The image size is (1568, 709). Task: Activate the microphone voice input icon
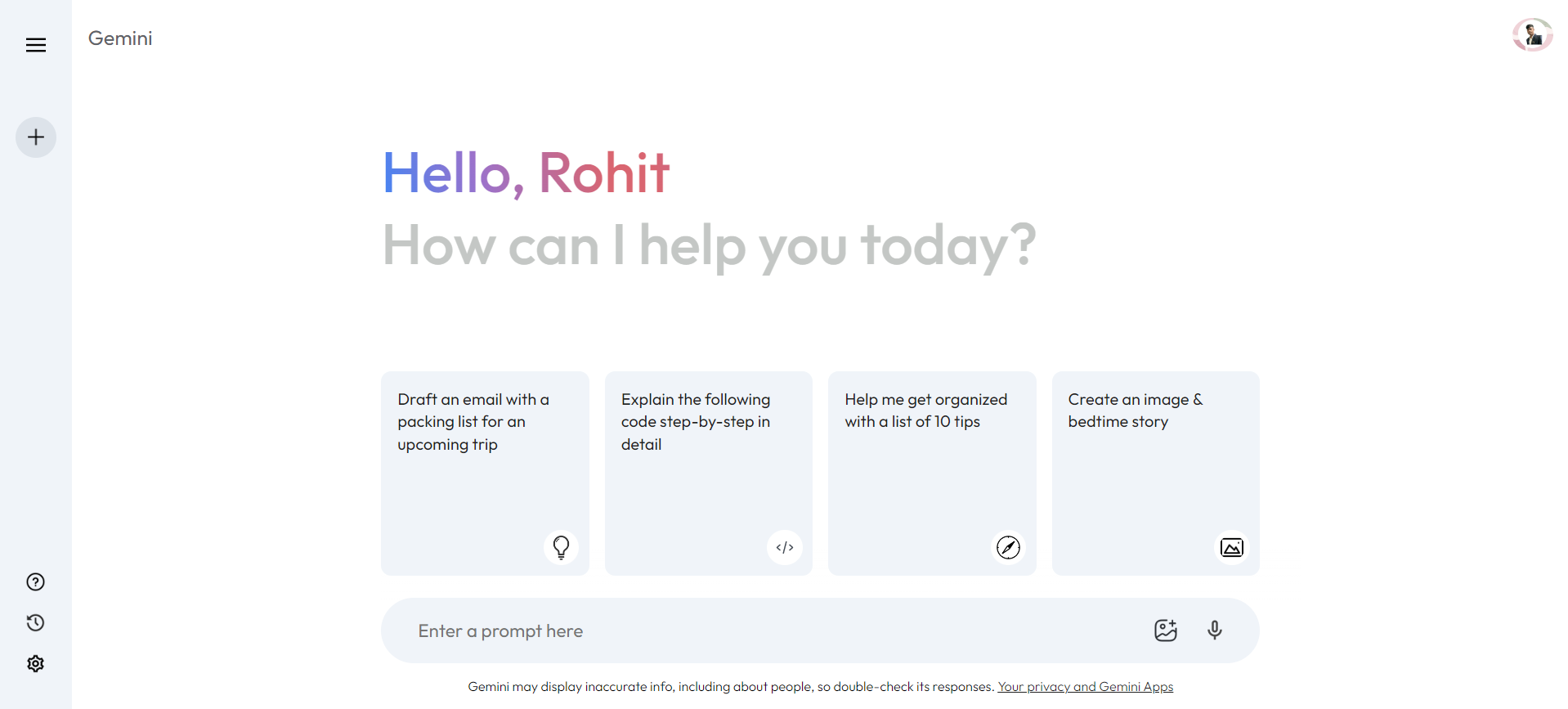[x=1215, y=630]
